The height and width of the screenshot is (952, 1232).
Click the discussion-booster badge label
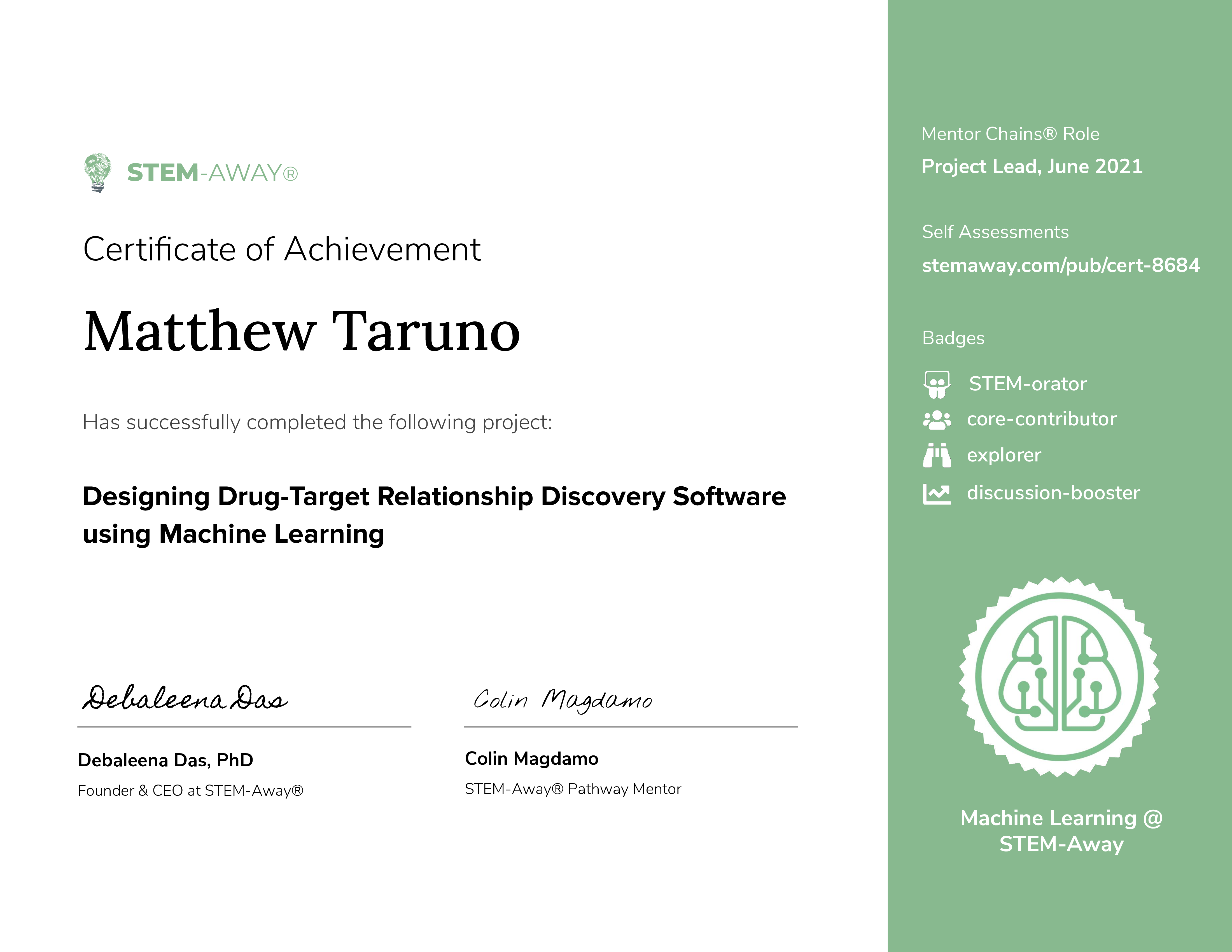1053,493
